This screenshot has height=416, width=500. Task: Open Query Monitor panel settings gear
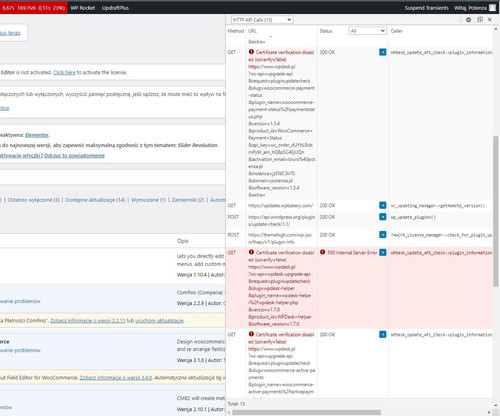point(468,20)
